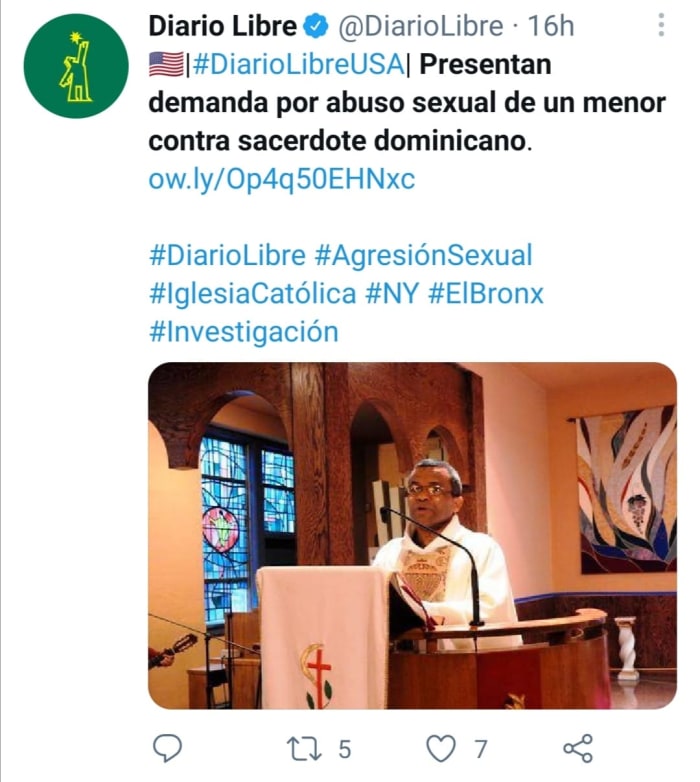Screen dimensions: 700x782
Task: Open the #IglesiaCatólica hashtag
Action: pos(253,294)
